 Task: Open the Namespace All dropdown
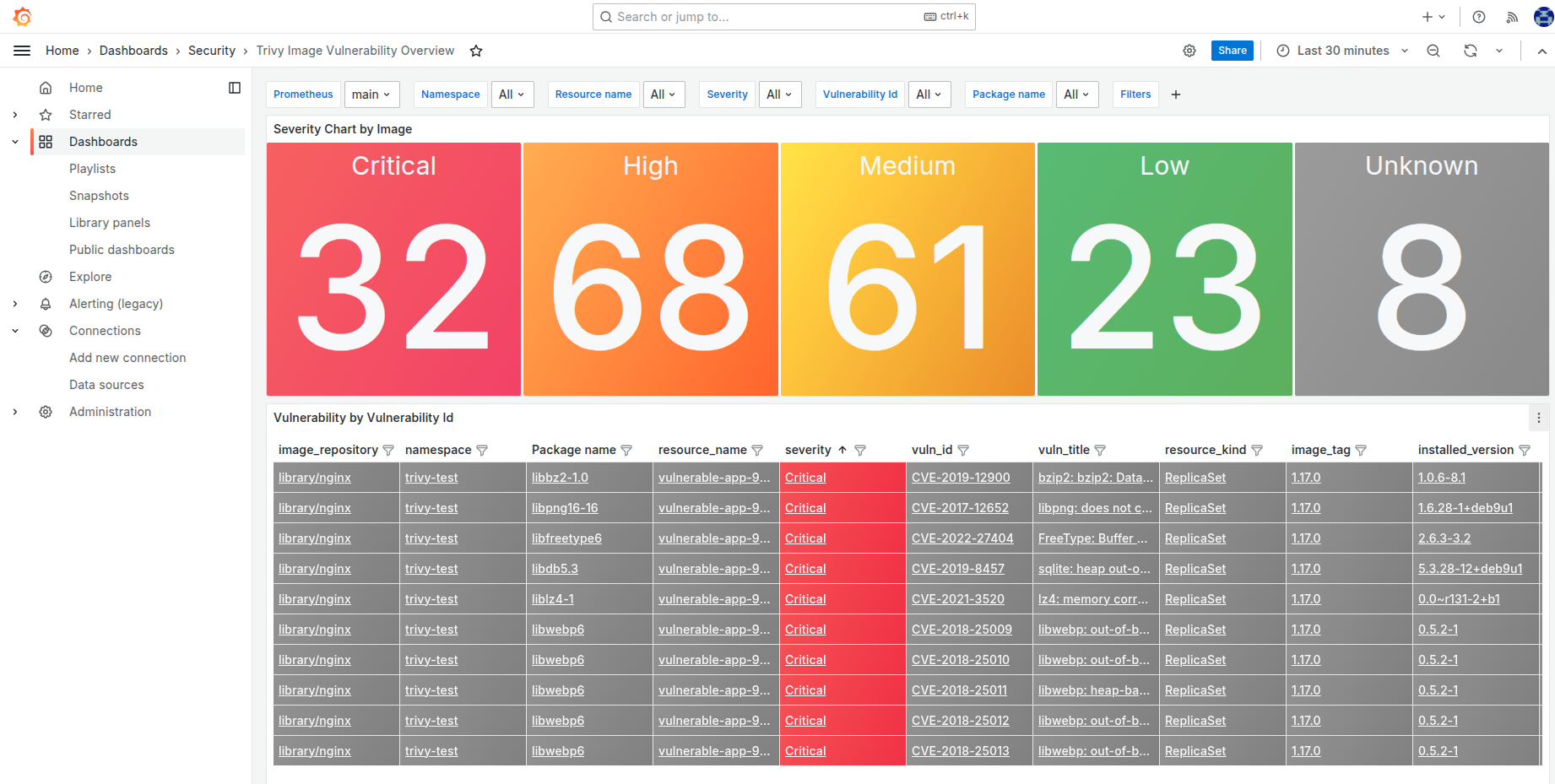[x=512, y=95]
